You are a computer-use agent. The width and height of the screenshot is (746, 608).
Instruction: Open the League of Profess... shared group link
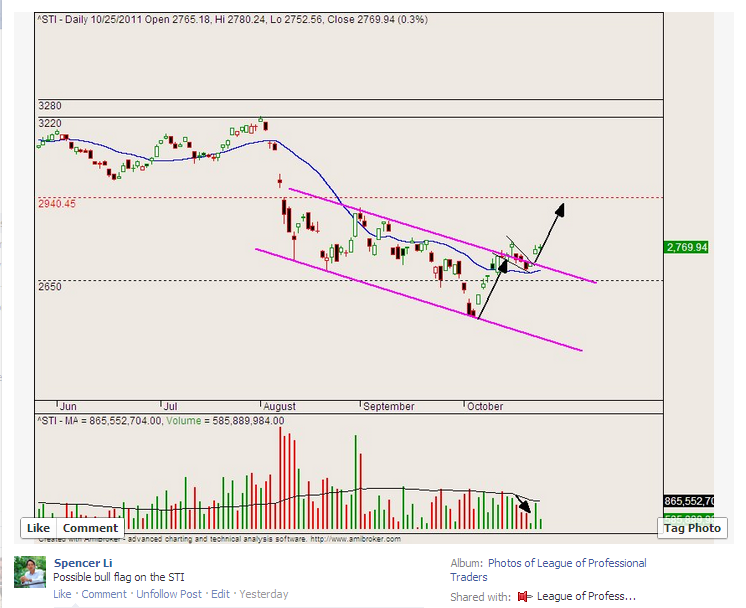coord(585,597)
